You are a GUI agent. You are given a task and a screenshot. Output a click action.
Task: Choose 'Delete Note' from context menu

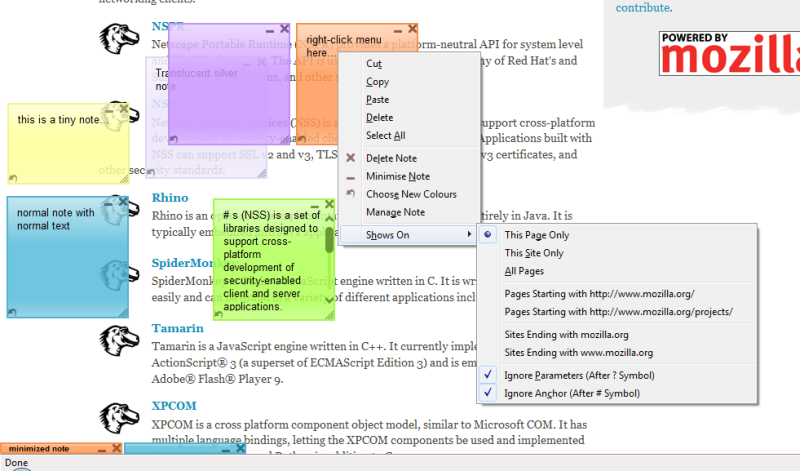(409, 158)
